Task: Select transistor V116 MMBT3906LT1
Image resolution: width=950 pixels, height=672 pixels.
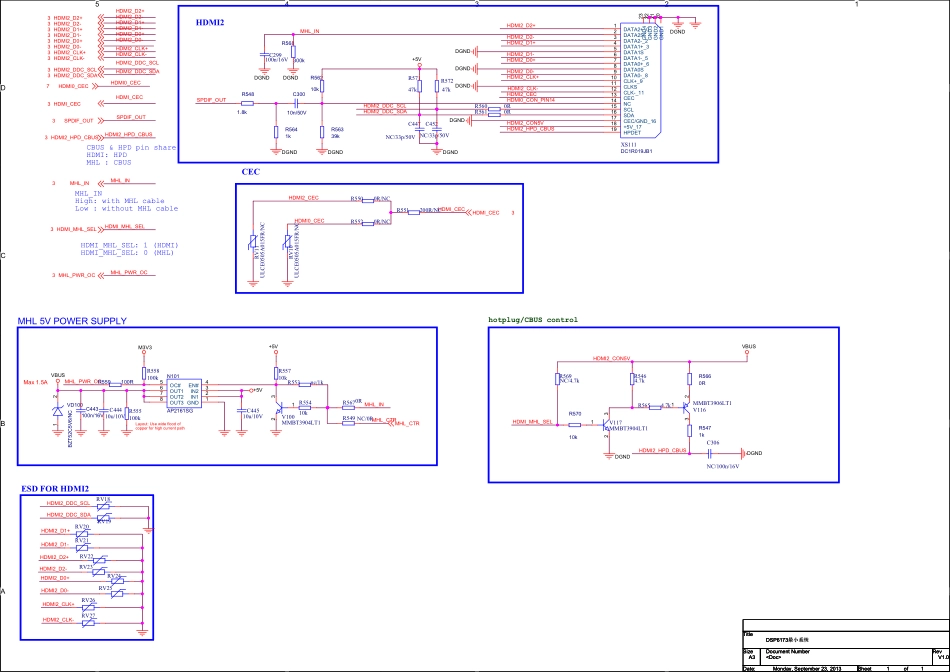Action: 688,406
